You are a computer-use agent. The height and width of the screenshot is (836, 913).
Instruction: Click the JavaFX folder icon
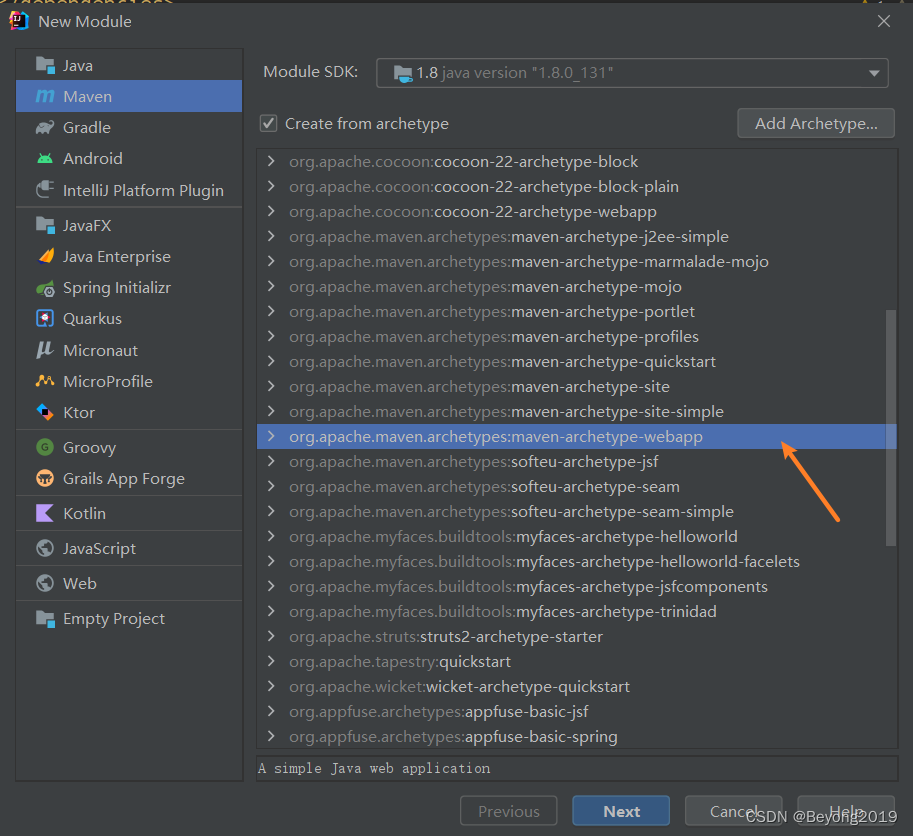click(x=45, y=225)
